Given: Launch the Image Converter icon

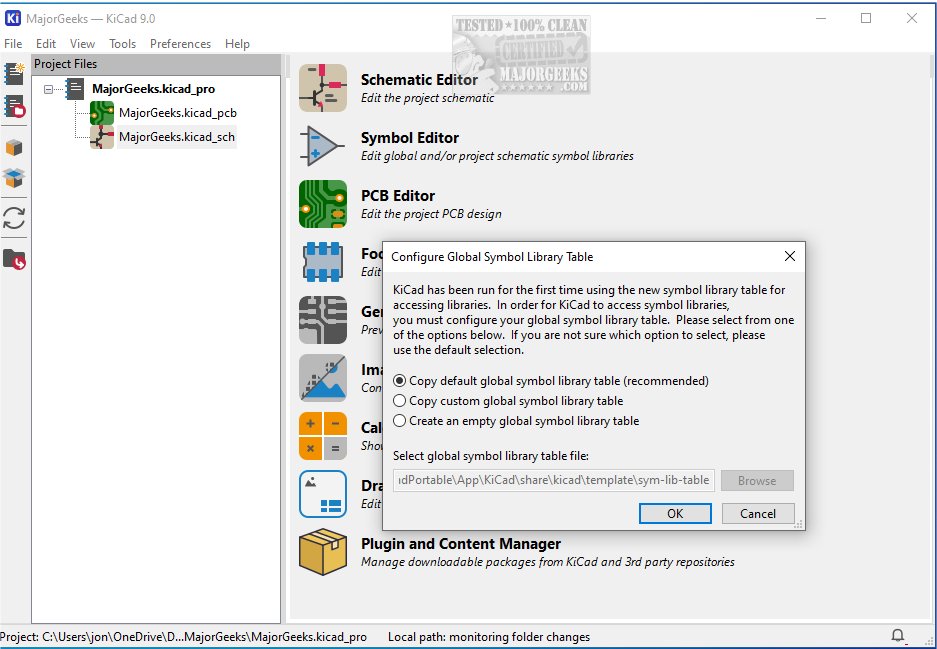Looking at the screenshot, I should point(323,378).
